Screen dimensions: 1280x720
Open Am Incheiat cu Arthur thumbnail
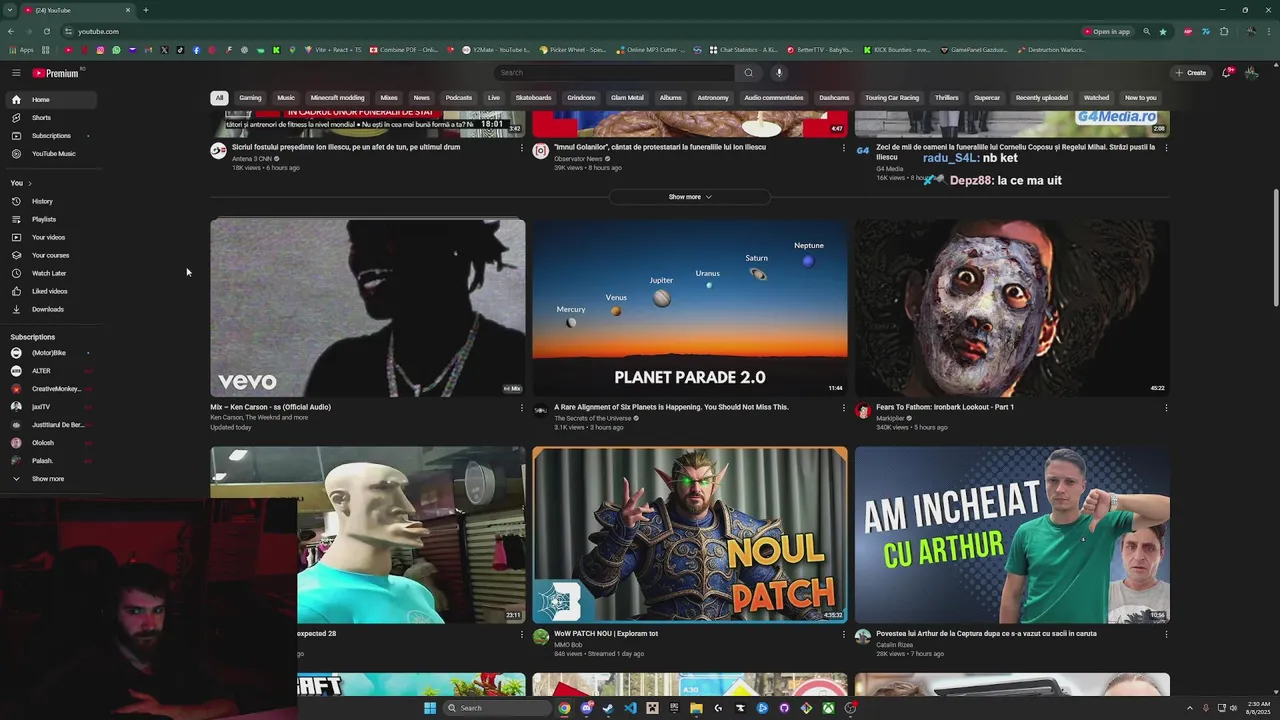(x=1012, y=535)
